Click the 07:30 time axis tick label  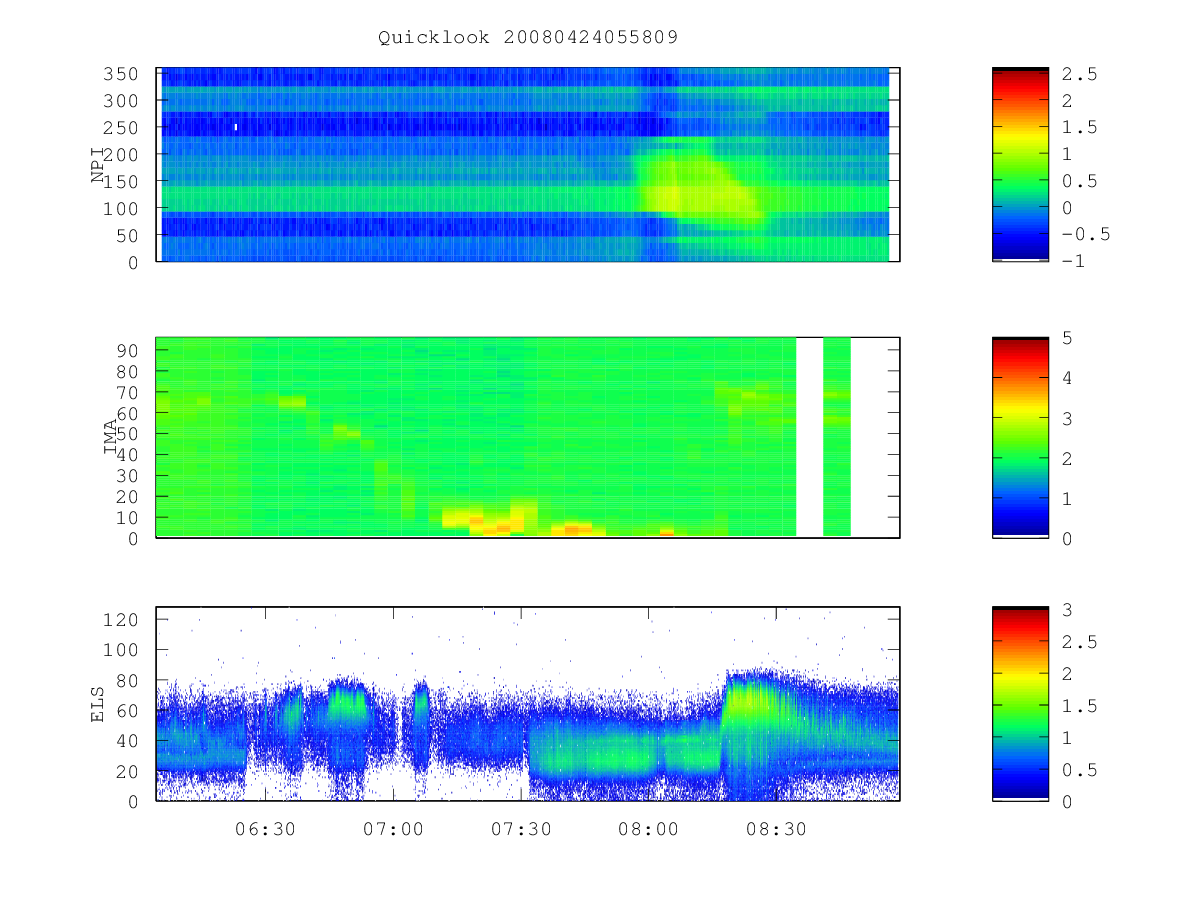click(x=521, y=829)
